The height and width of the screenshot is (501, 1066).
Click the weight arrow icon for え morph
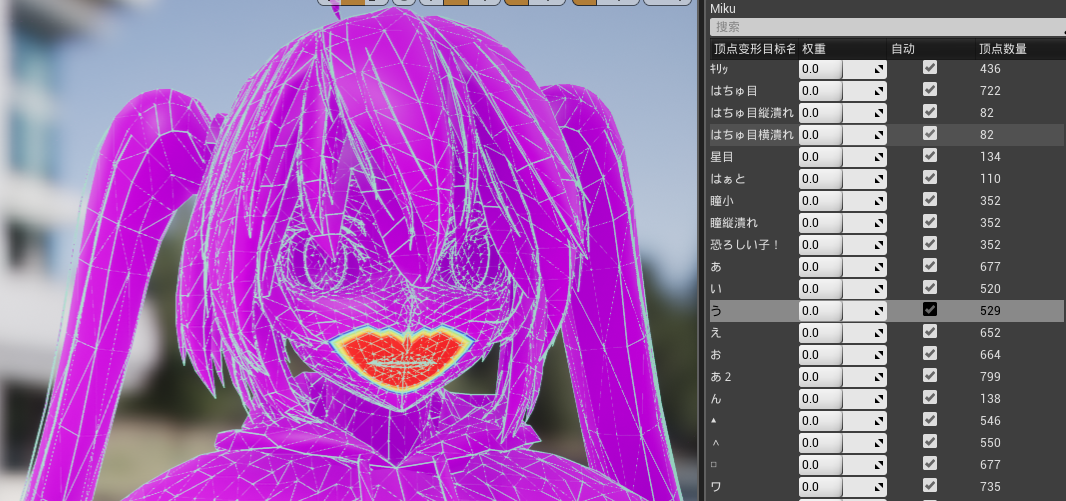pyautogui.click(x=880, y=333)
